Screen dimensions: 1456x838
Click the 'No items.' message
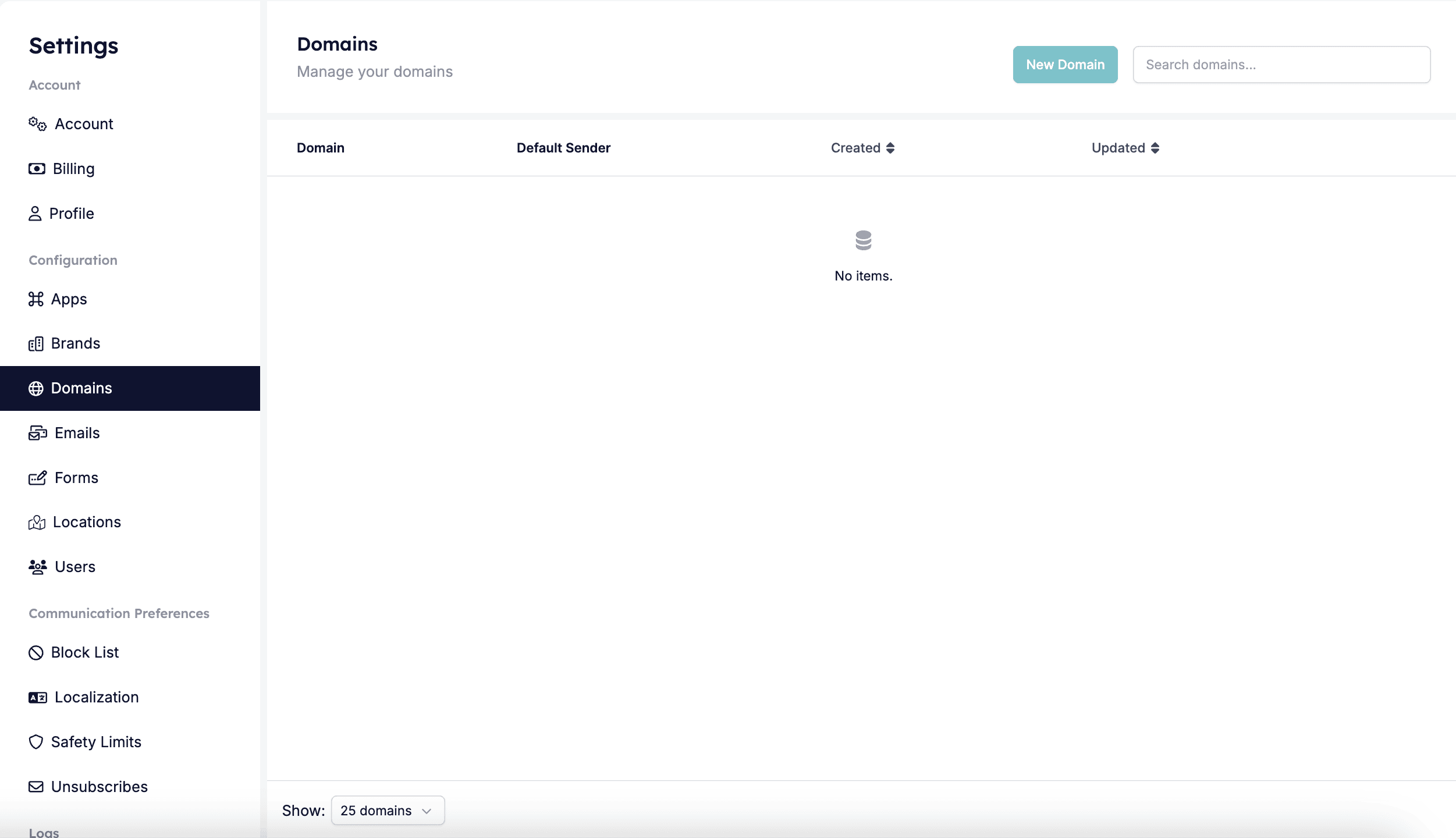coord(864,276)
